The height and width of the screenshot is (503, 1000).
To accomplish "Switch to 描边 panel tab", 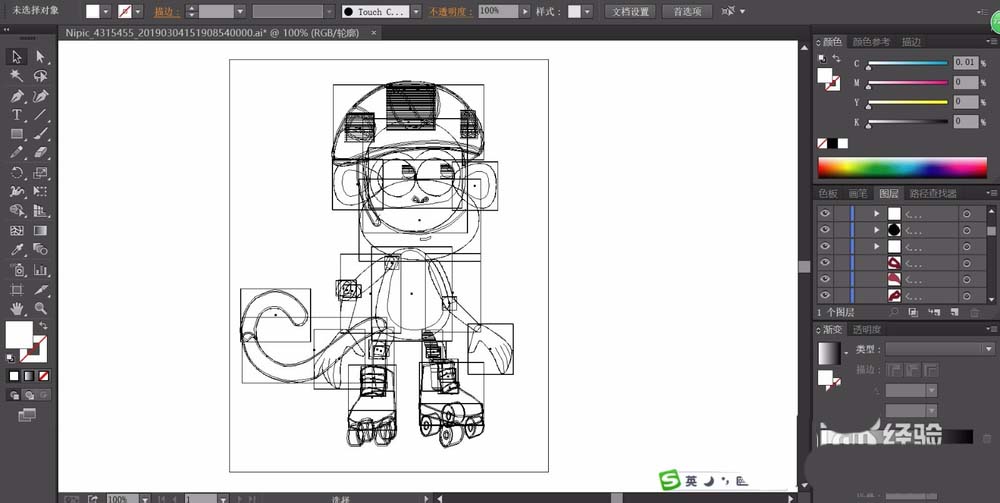I will 911,42.
